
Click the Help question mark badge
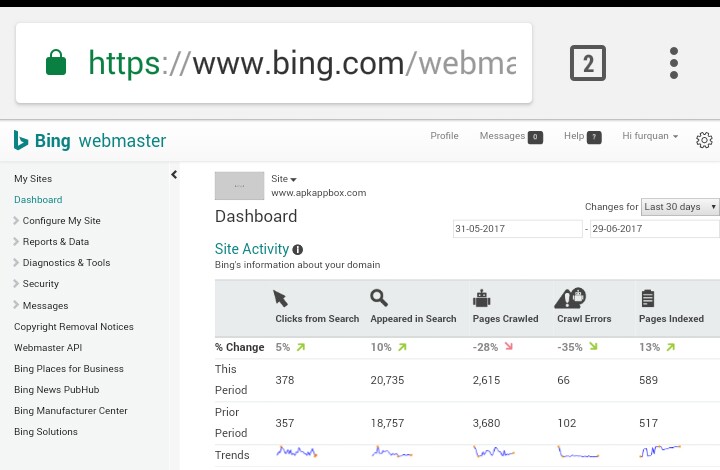594,137
